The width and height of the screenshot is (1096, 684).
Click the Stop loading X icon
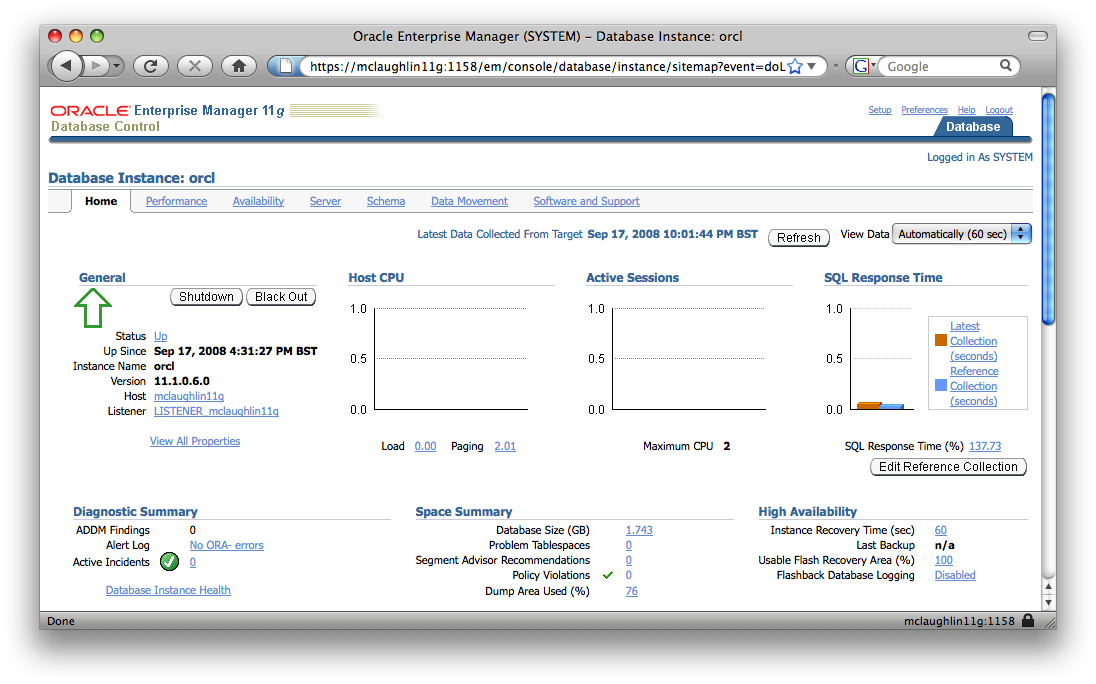[x=195, y=66]
